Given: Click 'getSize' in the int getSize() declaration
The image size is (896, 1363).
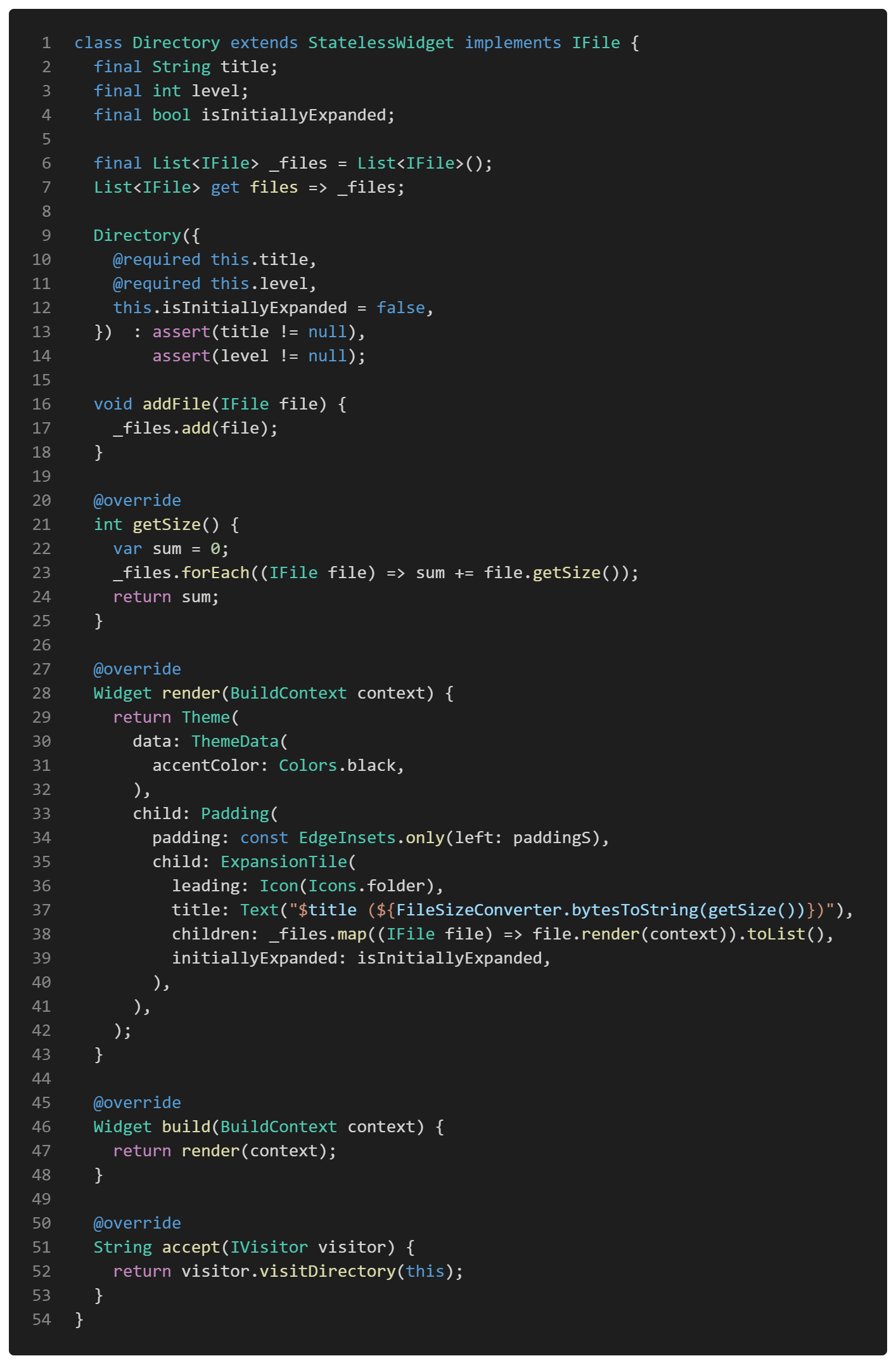Looking at the screenshot, I should (167, 525).
